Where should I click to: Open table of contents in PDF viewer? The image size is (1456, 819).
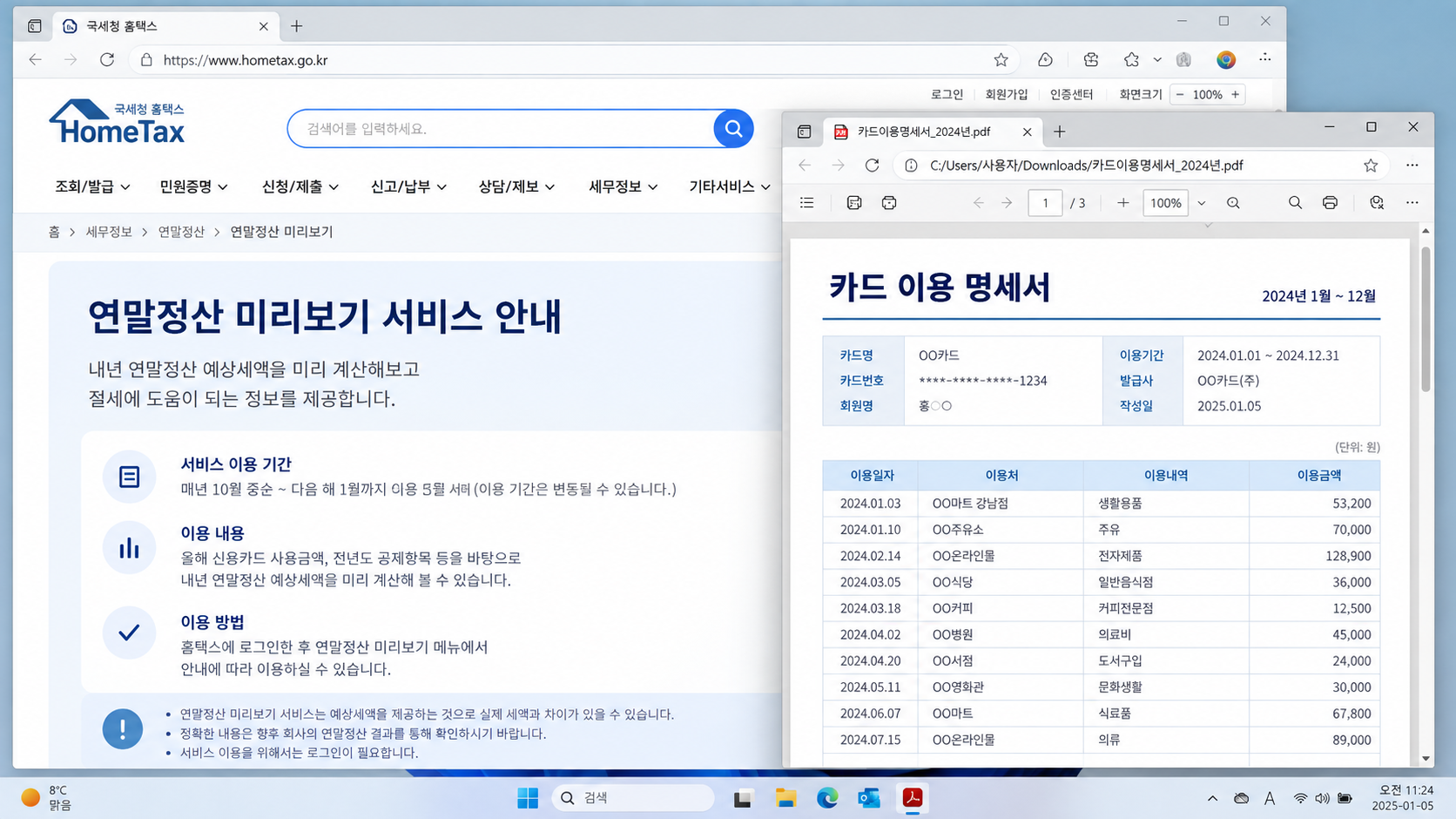[806, 203]
